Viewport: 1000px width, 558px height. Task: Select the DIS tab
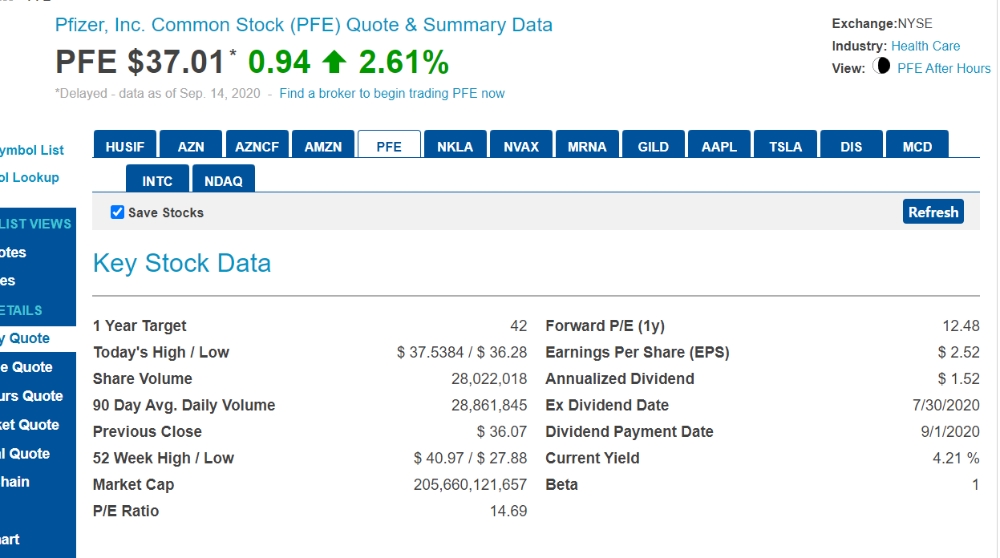point(851,144)
